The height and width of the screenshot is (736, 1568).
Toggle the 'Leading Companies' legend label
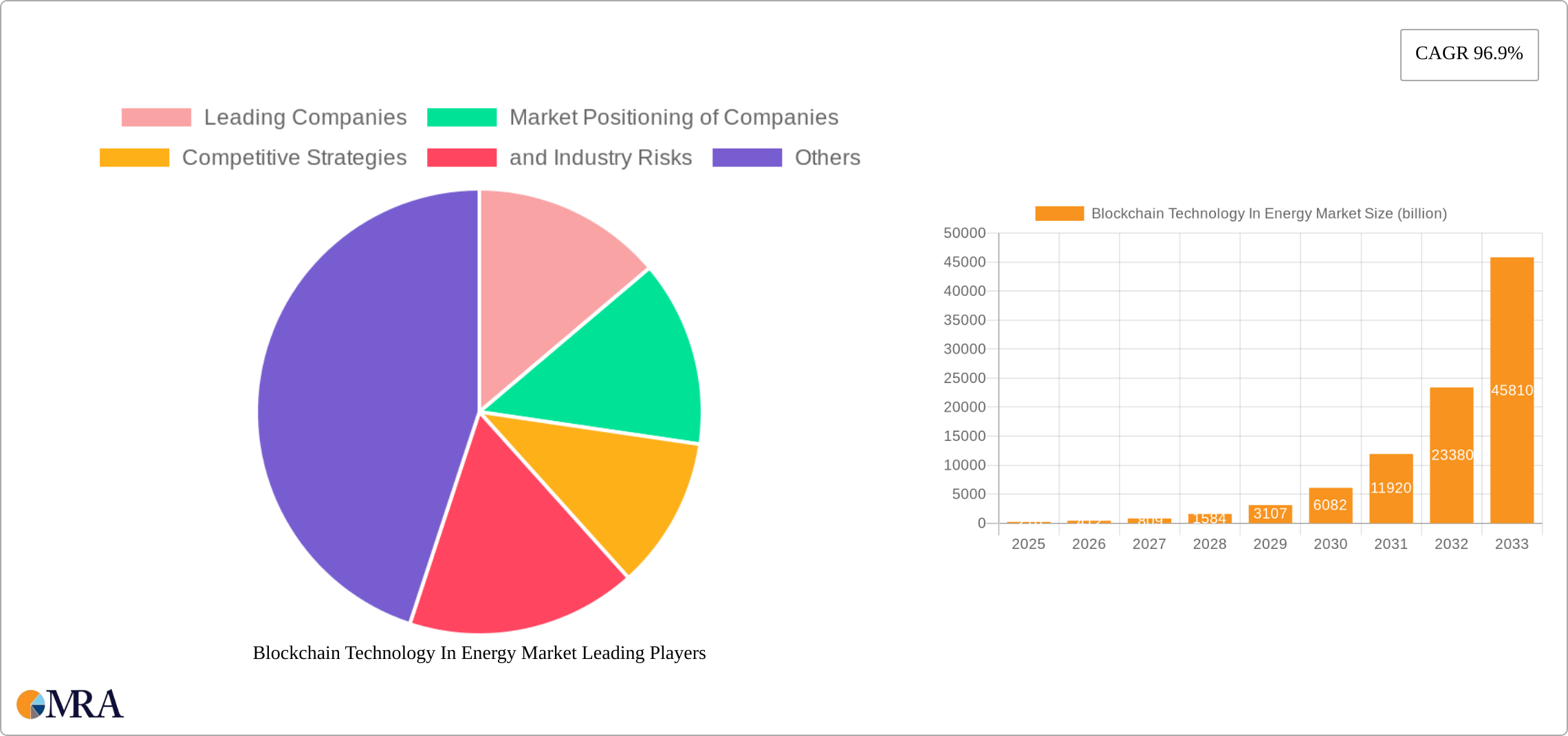(x=305, y=118)
